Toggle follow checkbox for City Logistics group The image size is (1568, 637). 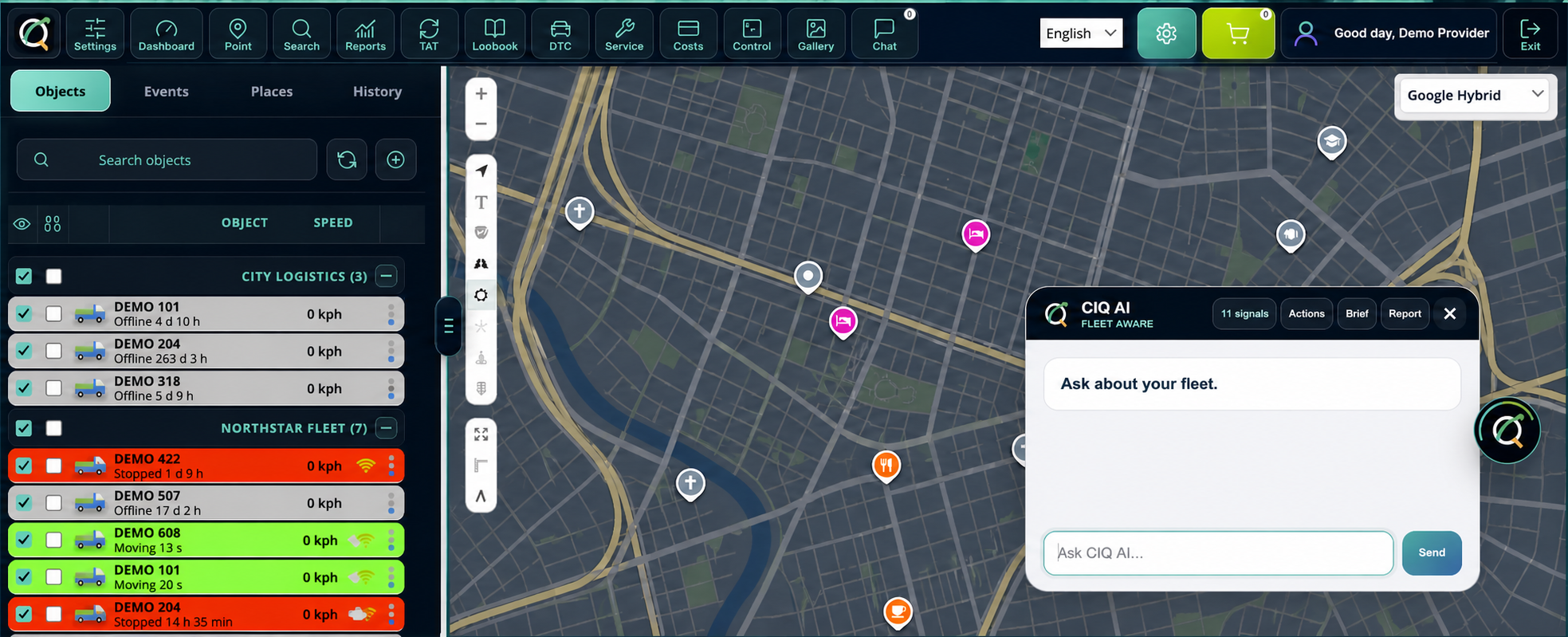pyautogui.click(x=53, y=276)
